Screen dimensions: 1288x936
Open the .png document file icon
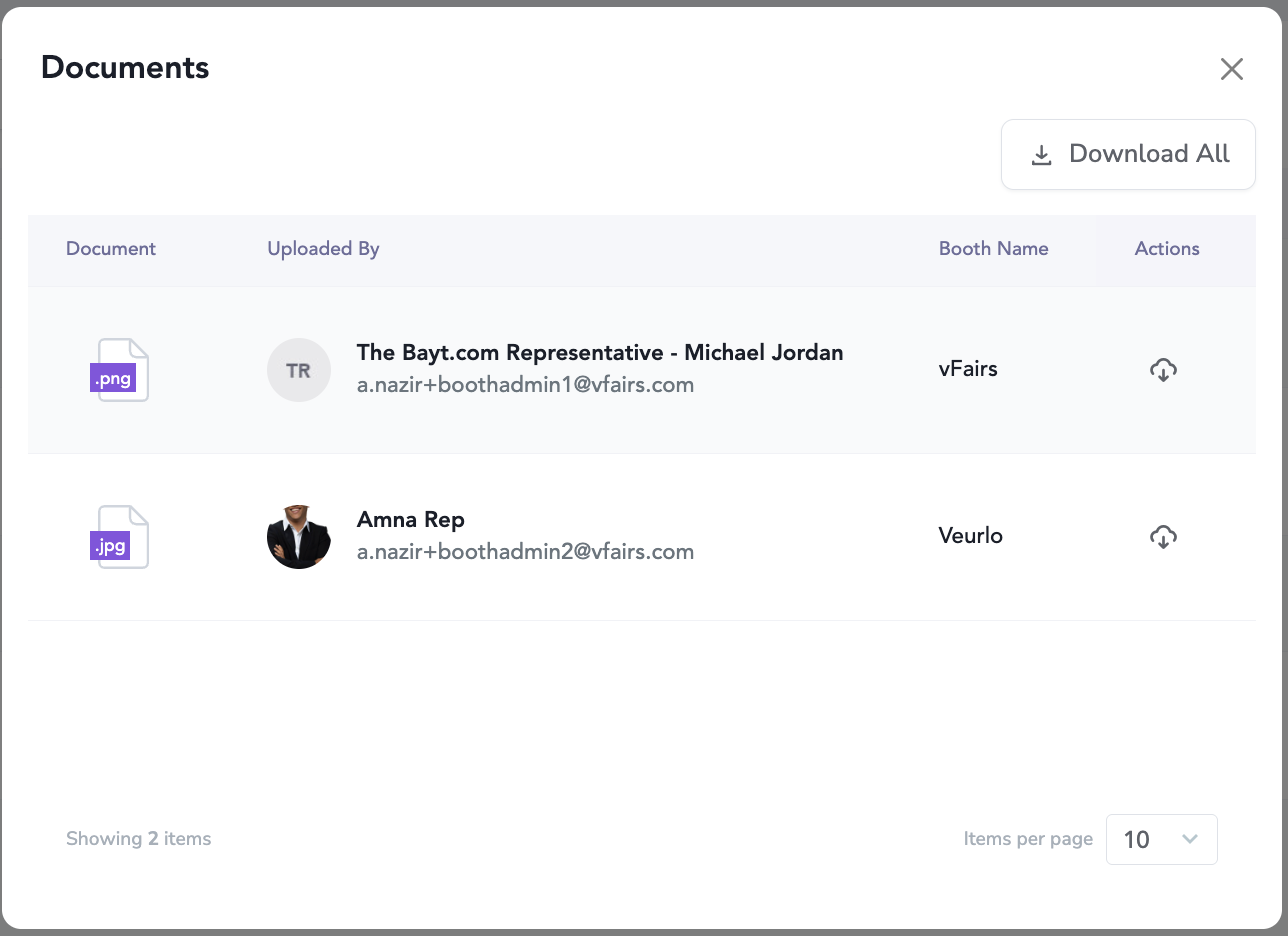pos(121,370)
